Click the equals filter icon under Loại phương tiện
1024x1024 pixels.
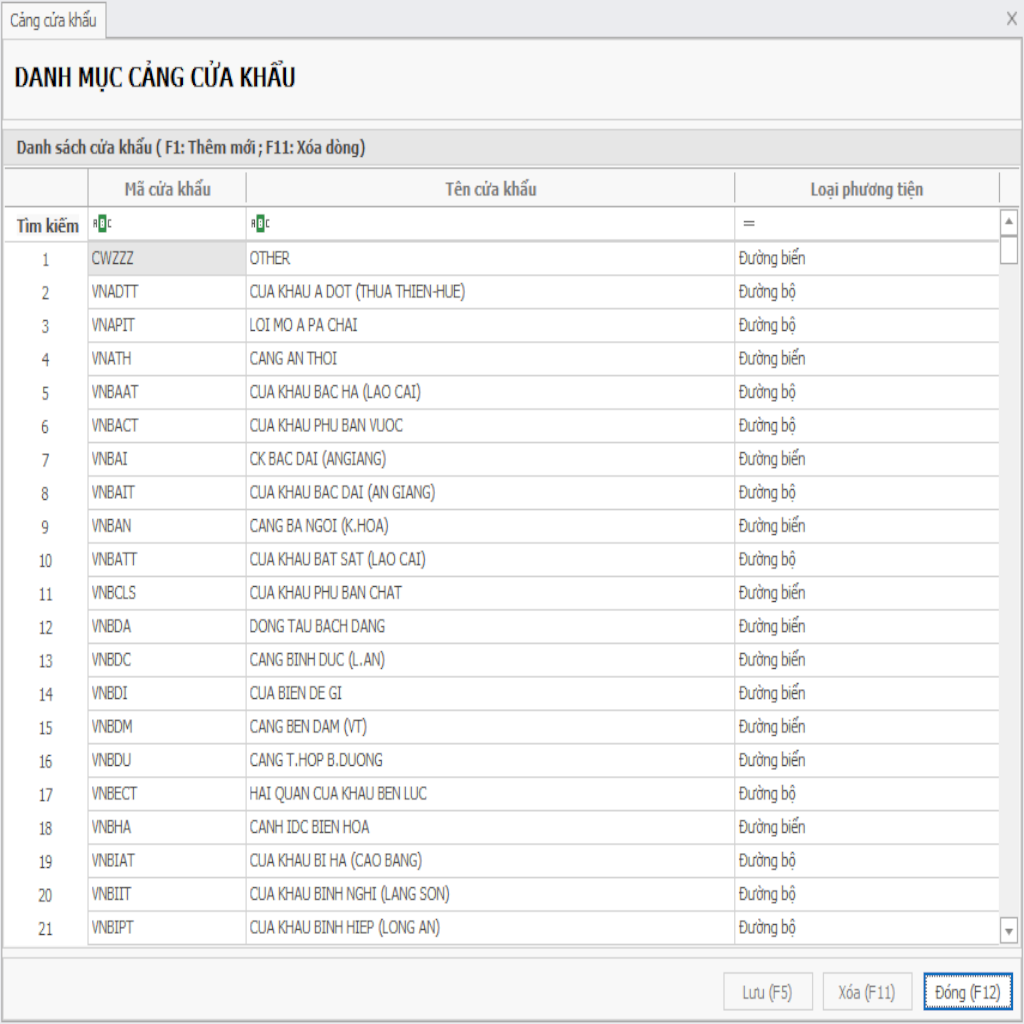(748, 224)
